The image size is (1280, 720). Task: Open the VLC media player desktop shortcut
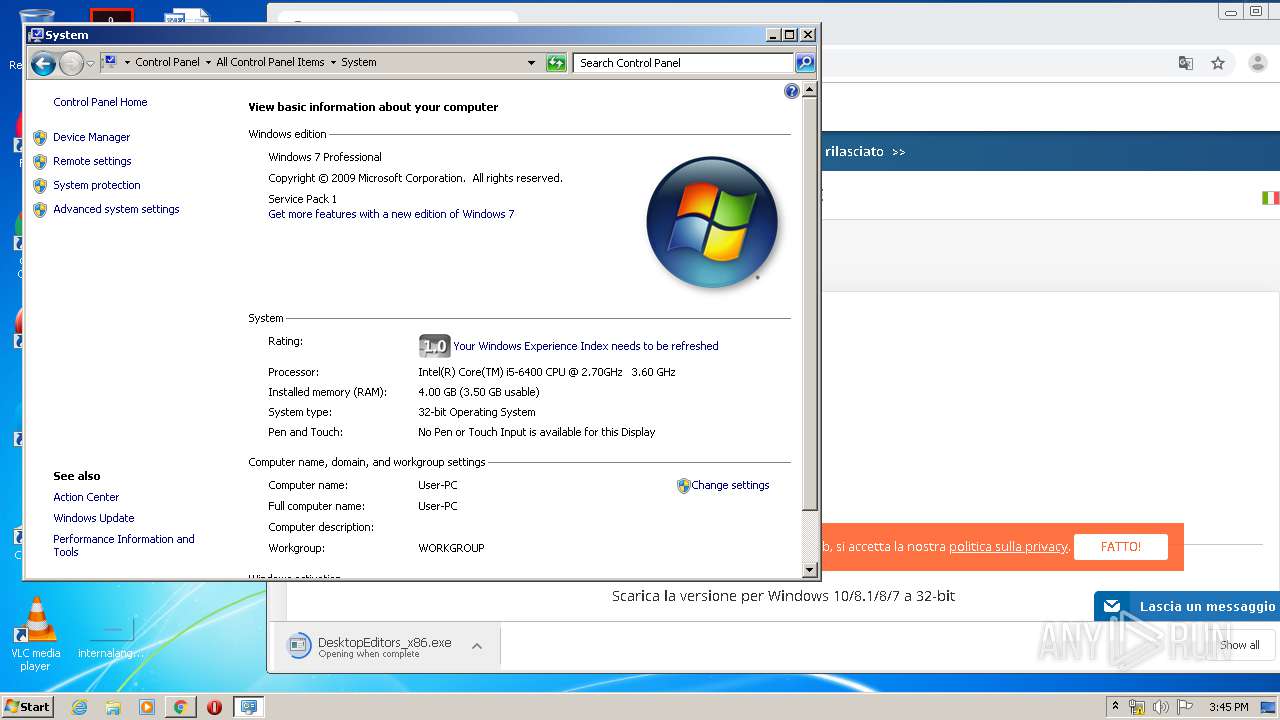pyautogui.click(x=36, y=633)
